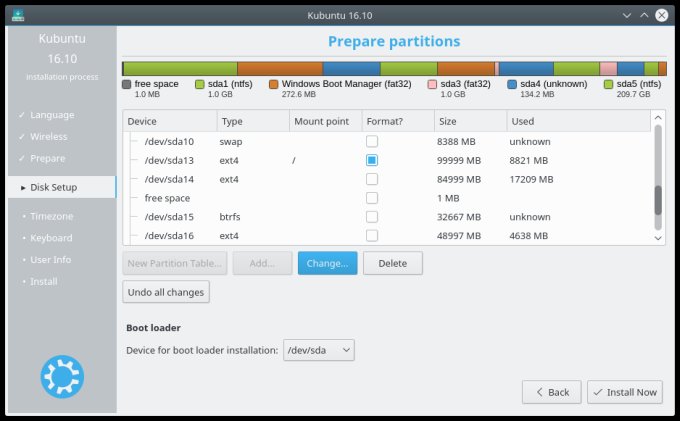Go Back to the previous step

point(552,392)
